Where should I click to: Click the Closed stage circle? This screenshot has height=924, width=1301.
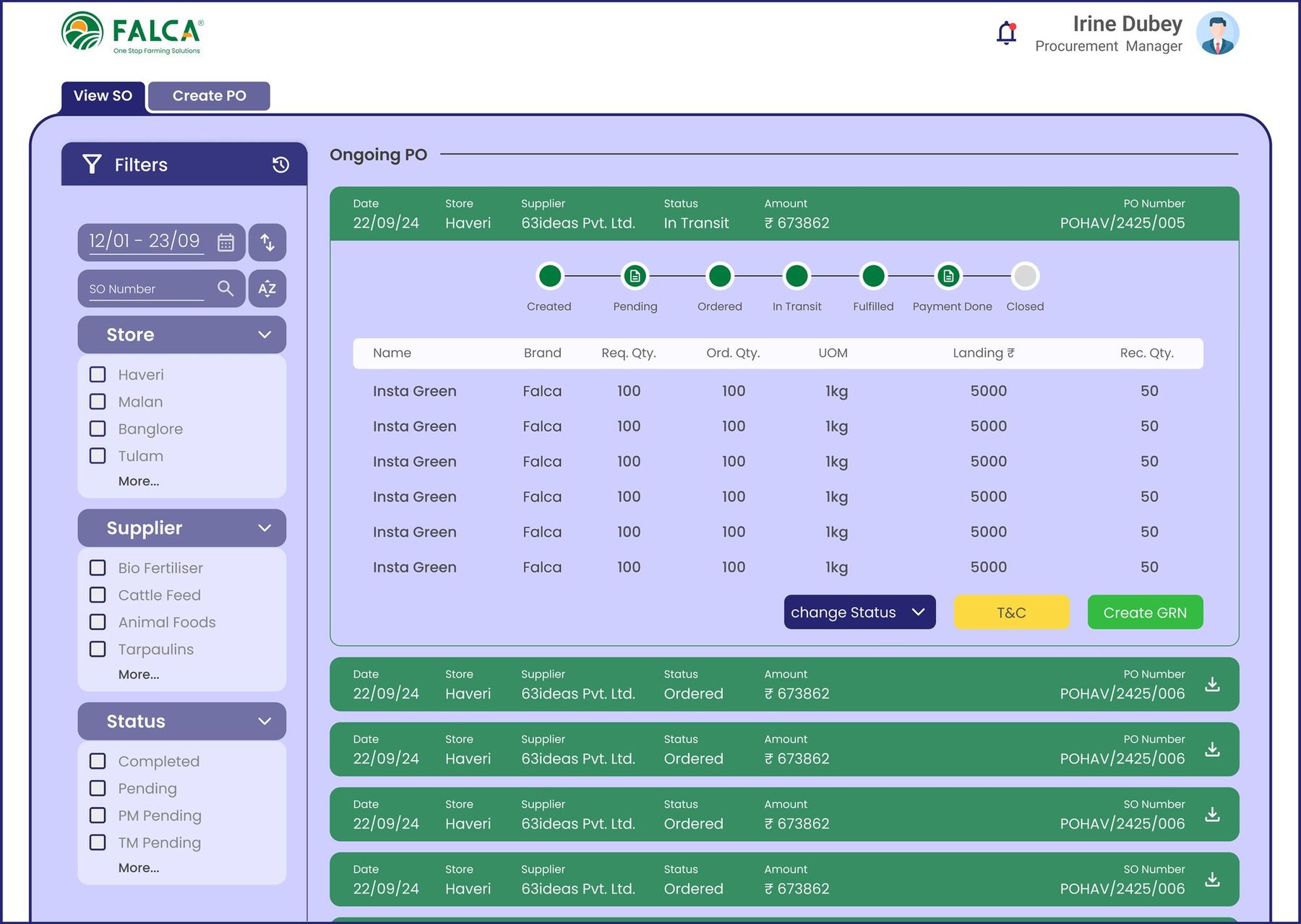[1025, 276]
